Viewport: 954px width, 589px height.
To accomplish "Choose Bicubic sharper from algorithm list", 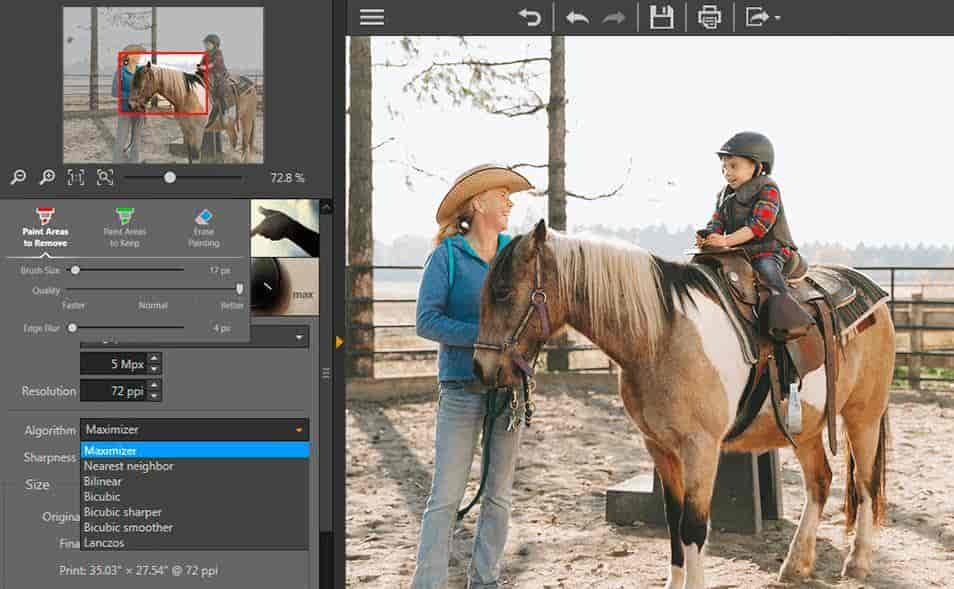I will tap(122, 512).
